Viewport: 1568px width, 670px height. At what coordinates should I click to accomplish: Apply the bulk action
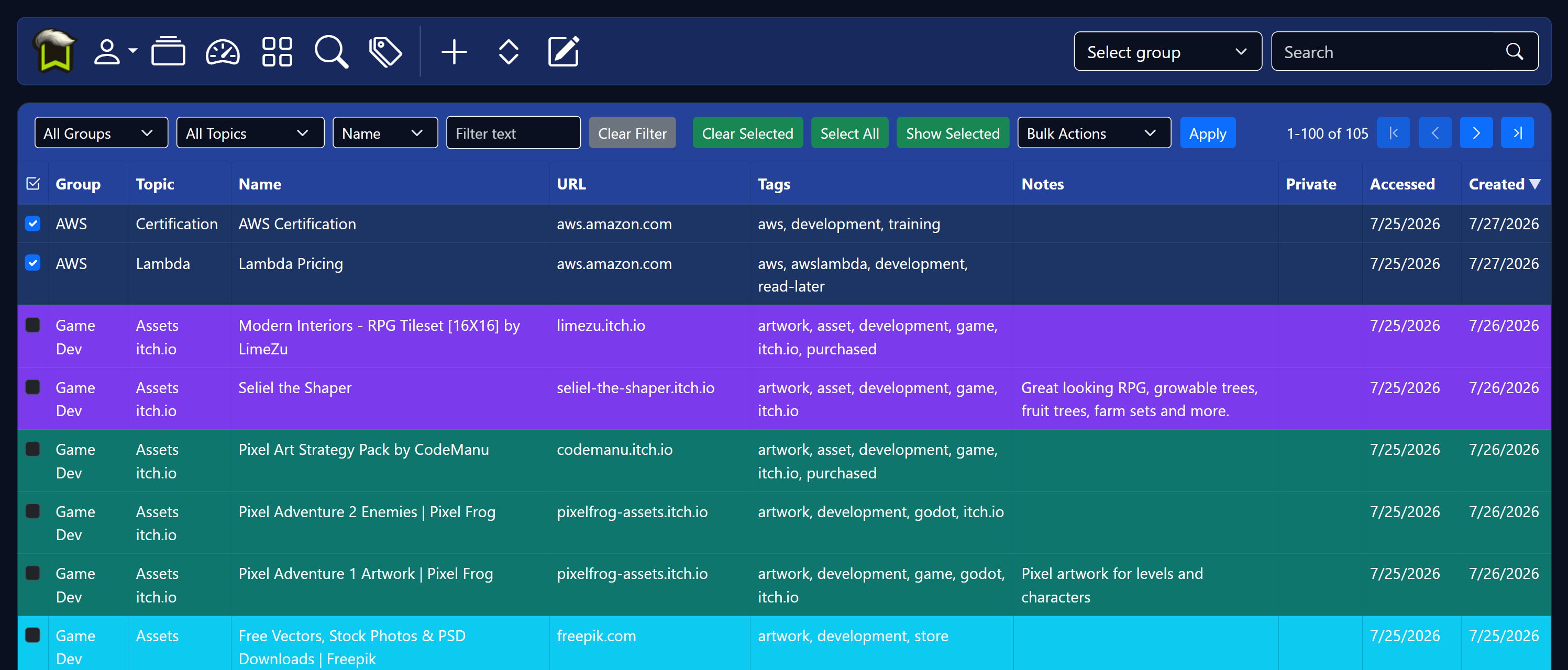pyautogui.click(x=1208, y=132)
